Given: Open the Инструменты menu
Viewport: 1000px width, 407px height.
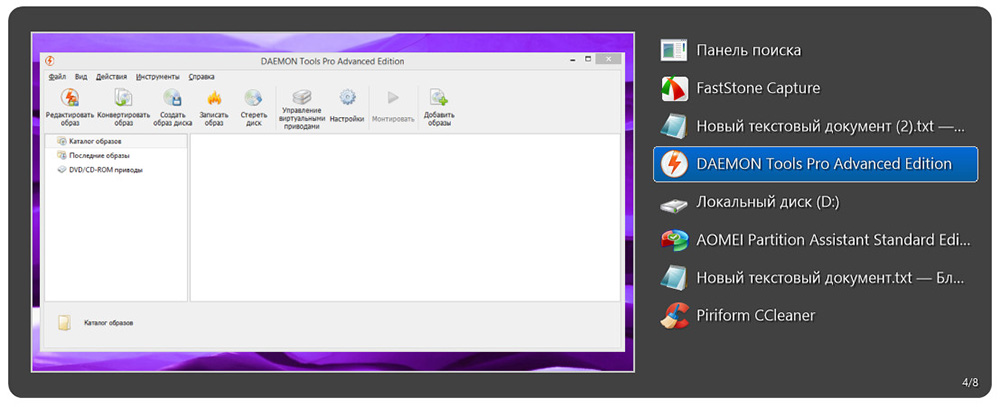Looking at the screenshot, I should pos(158,77).
